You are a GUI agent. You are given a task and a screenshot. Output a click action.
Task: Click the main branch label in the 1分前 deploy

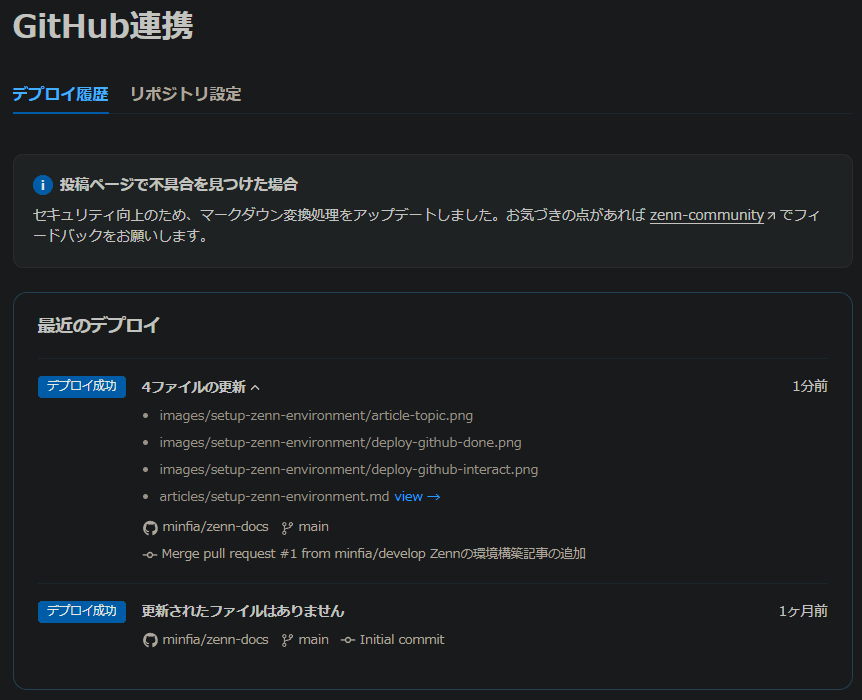point(313,527)
